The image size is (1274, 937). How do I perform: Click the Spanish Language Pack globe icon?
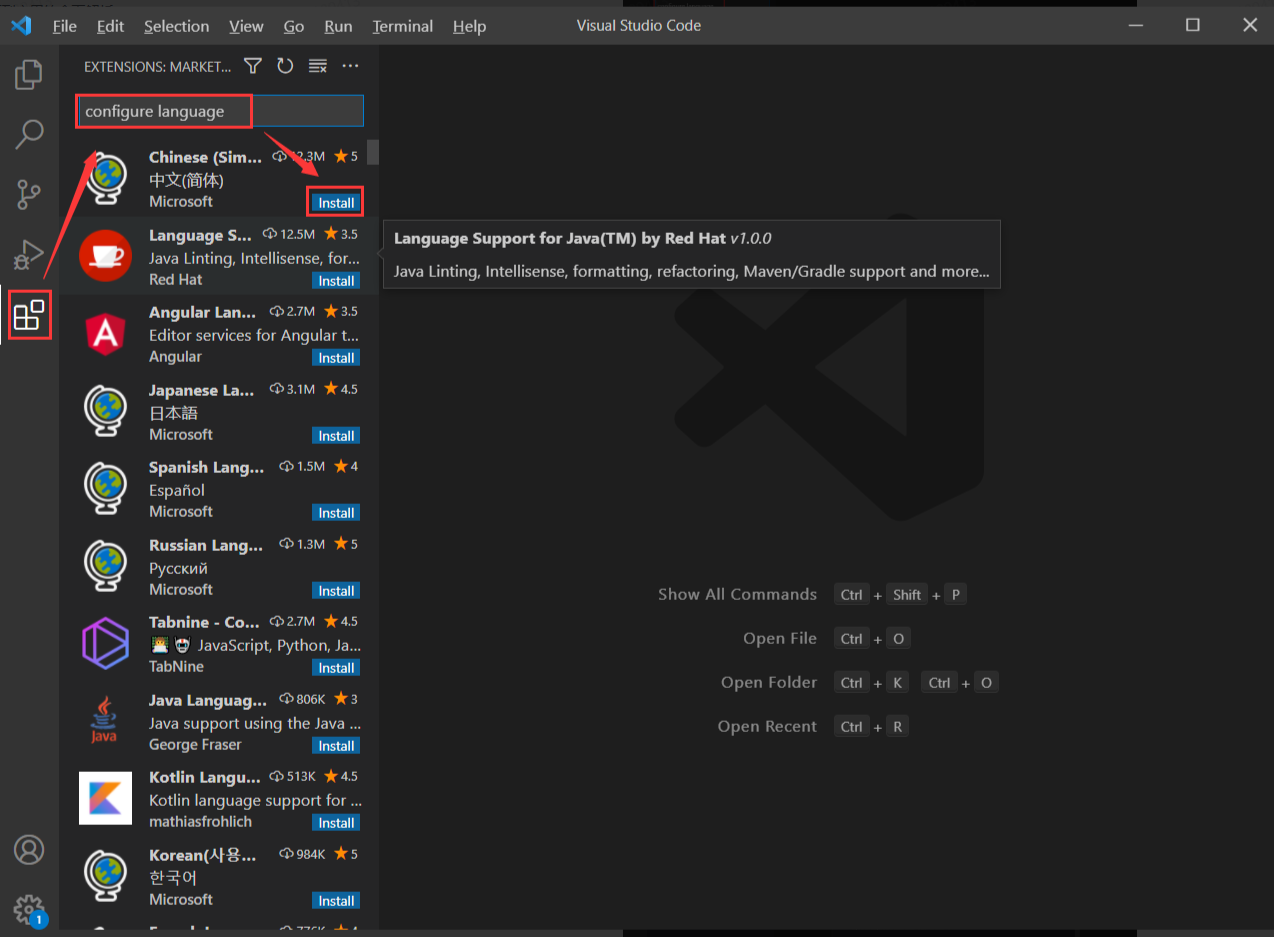click(x=106, y=488)
